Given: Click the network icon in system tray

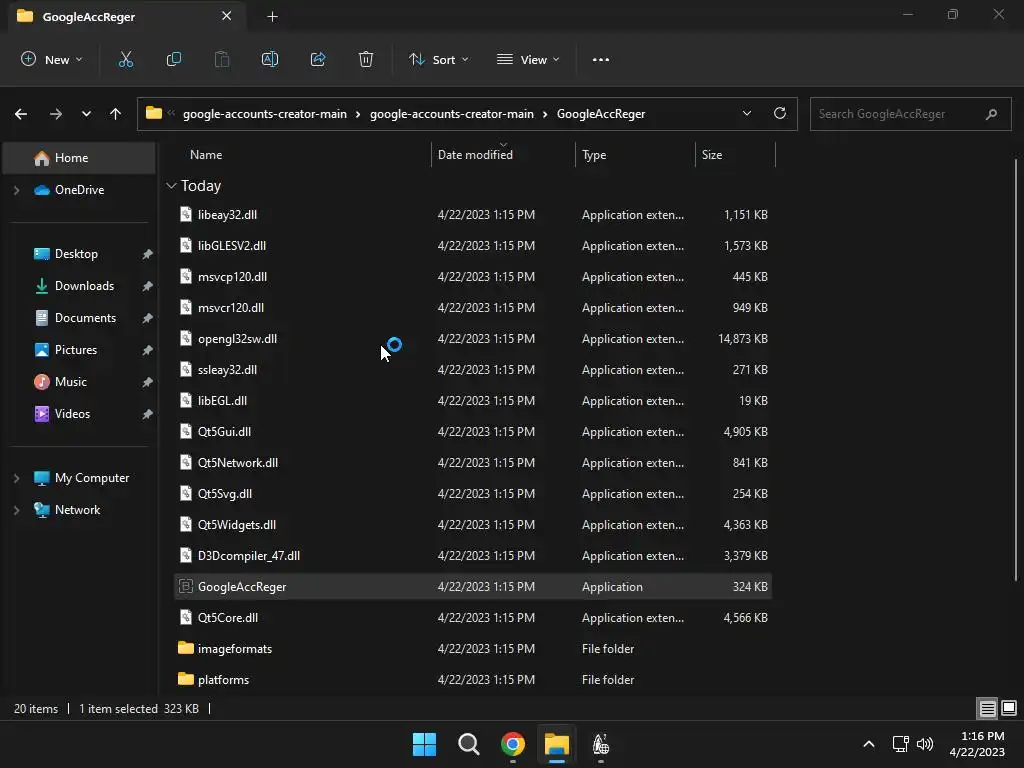Looking at the screenshot, I should coord(901,744).
